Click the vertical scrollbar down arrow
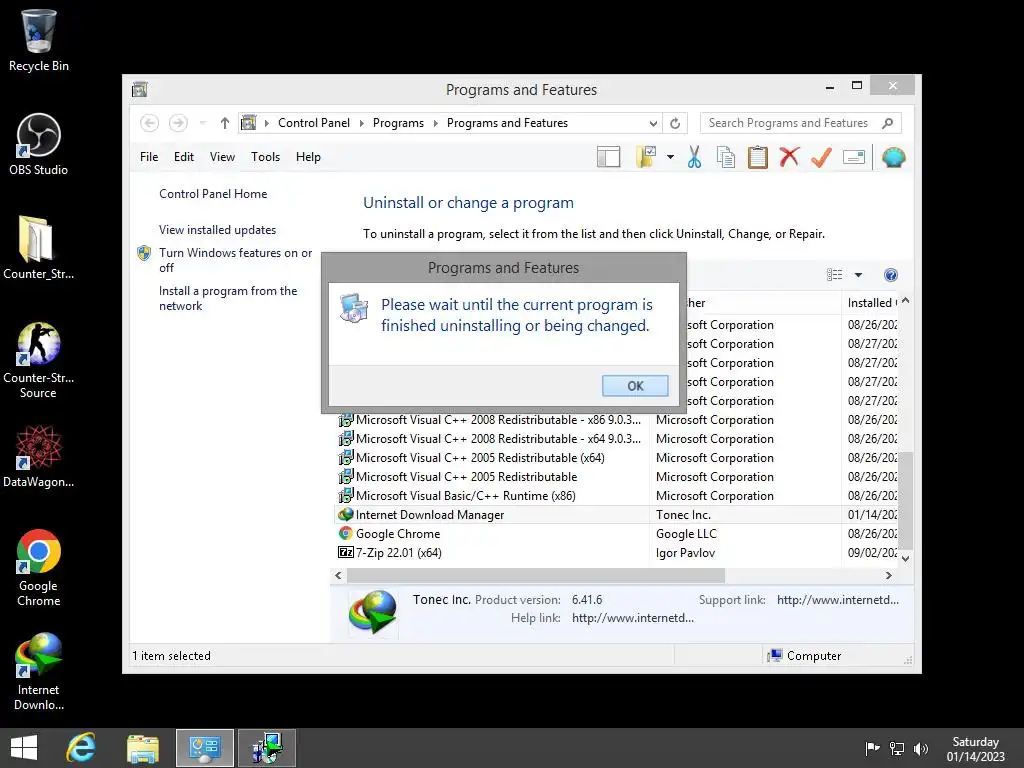1024x768 pixels. (x=905, y=558)
